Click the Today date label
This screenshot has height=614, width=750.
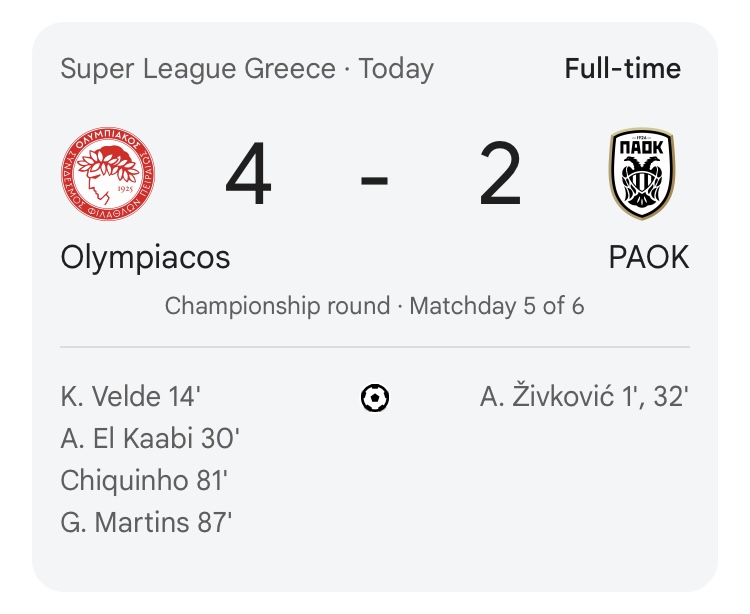click(396, 69)
